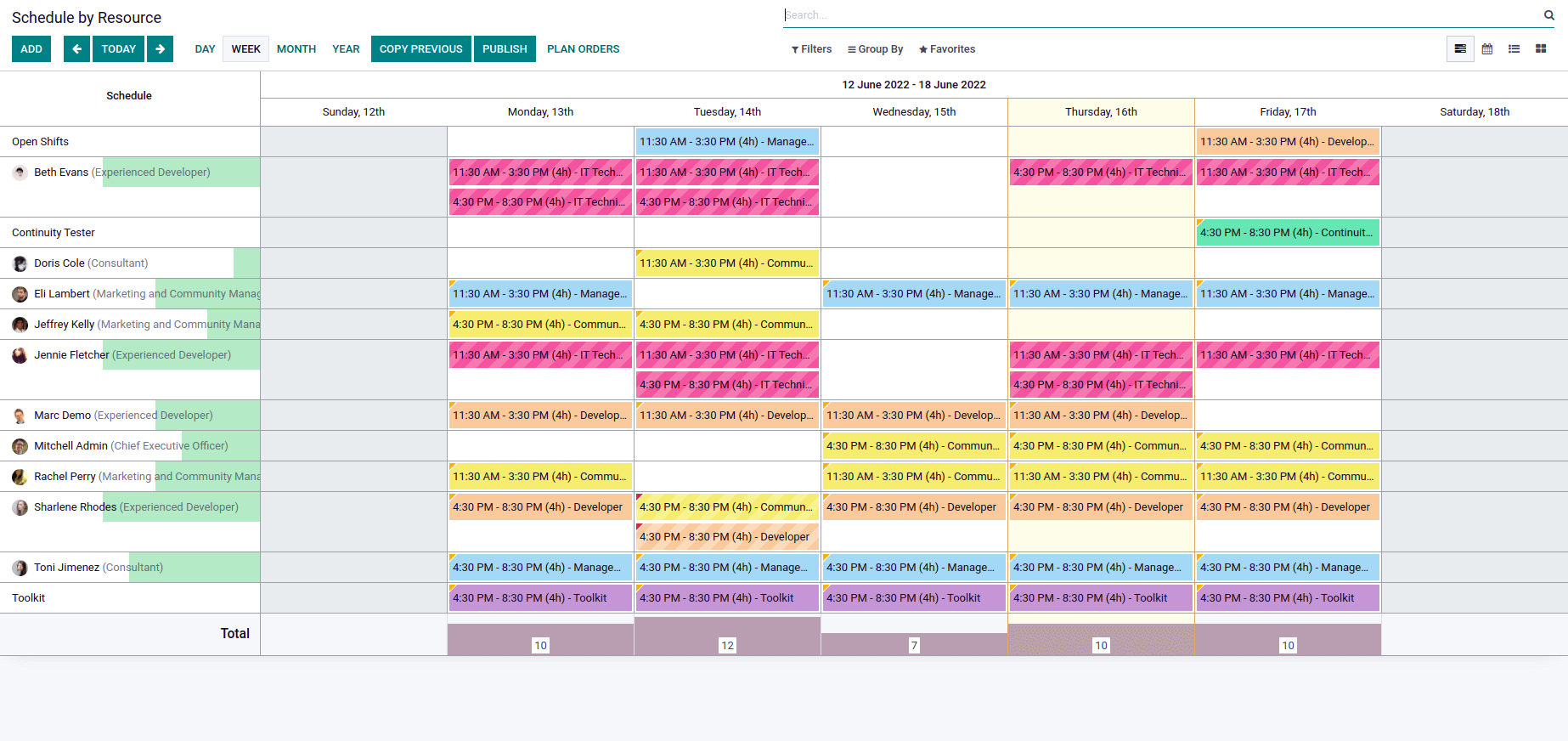1568x741 pixels.
Task: Go to previous week with left arrow
Action: click(x=76, y=49)
